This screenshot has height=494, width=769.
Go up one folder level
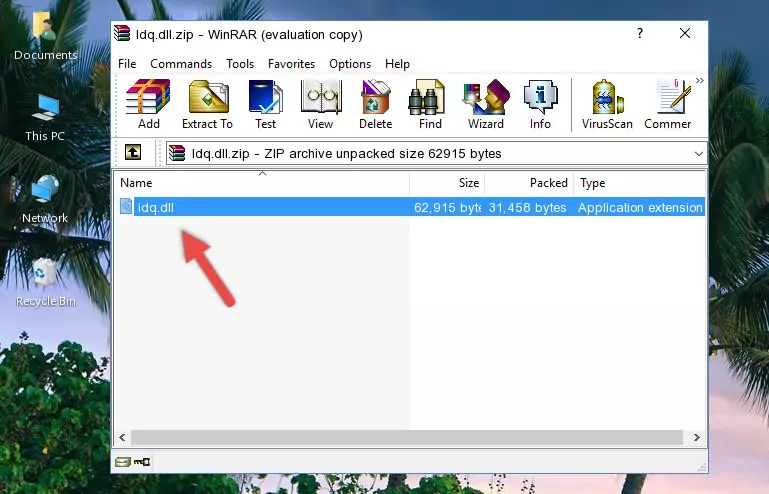(x=133, y=152)
